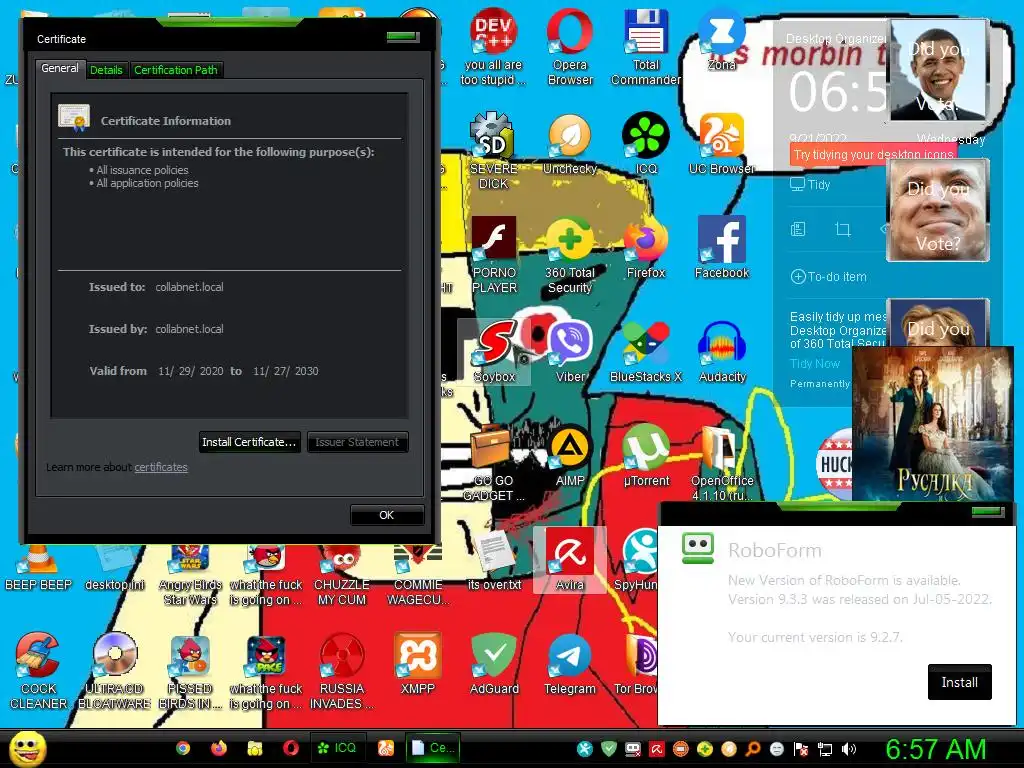This screenshot has height=768, width=1024.
Task: Add a To-do item in Desktop Organizer
Action: click(829, 277)
